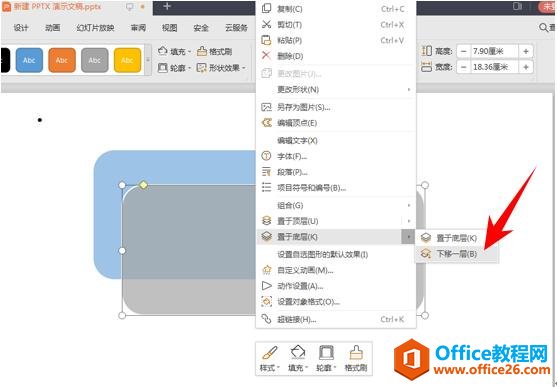Click the plus icon to add new tab
Screen dimensions: 557x387
click(x=167, y=6)
